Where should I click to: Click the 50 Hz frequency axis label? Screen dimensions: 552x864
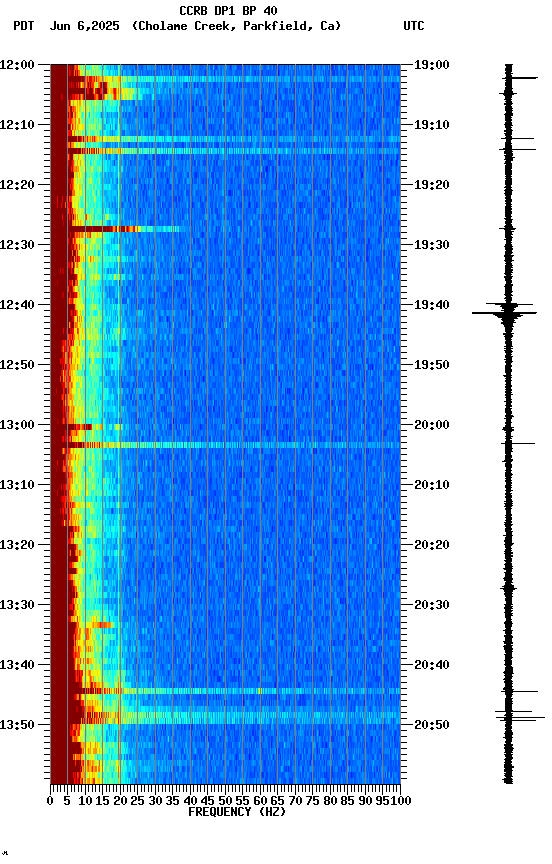[225, 801]
